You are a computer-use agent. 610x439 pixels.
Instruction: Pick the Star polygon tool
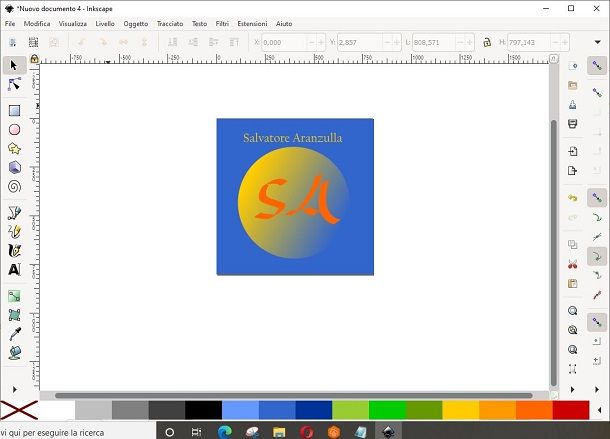tap(14, 148)
